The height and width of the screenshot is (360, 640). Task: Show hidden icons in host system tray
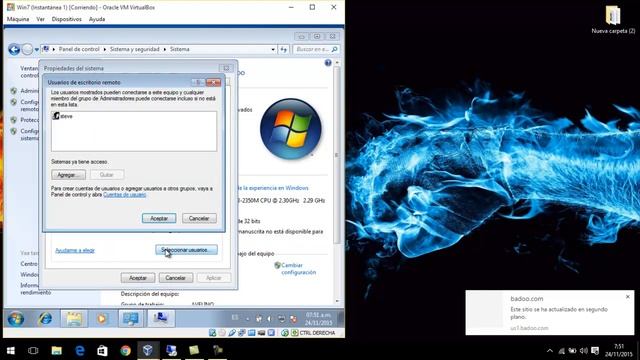coord(550,351)
